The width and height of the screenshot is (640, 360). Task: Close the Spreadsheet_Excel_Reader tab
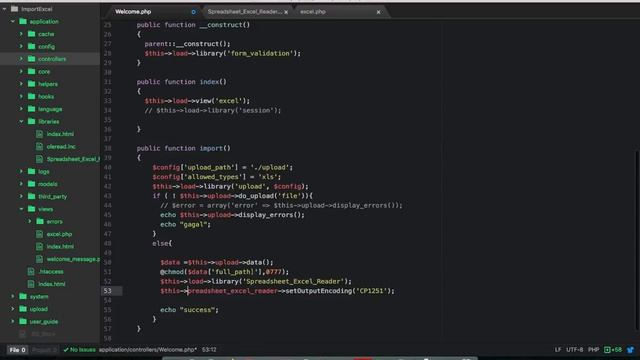click(286, 12)
